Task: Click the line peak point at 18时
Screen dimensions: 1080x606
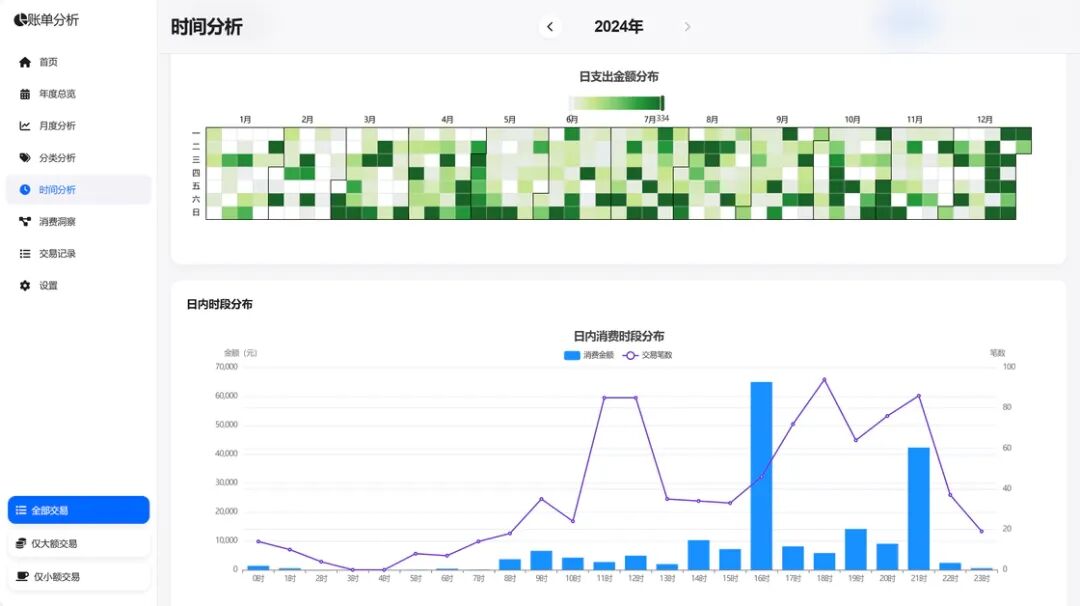Action: click(x=824, y=379)
